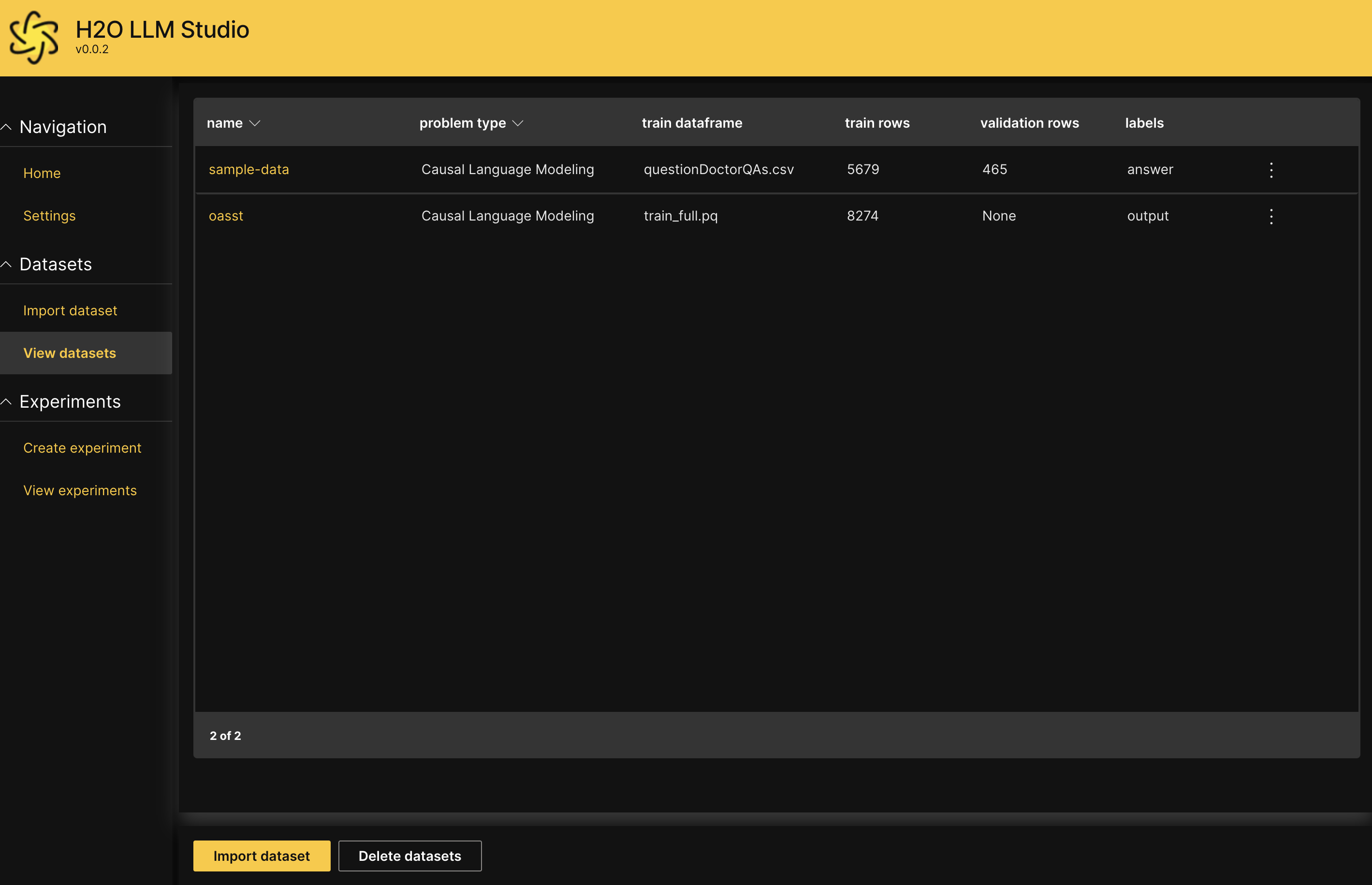Expand the Datasets navigation section
Screen dimensions: 1372x885
click(x=9, y=264)
